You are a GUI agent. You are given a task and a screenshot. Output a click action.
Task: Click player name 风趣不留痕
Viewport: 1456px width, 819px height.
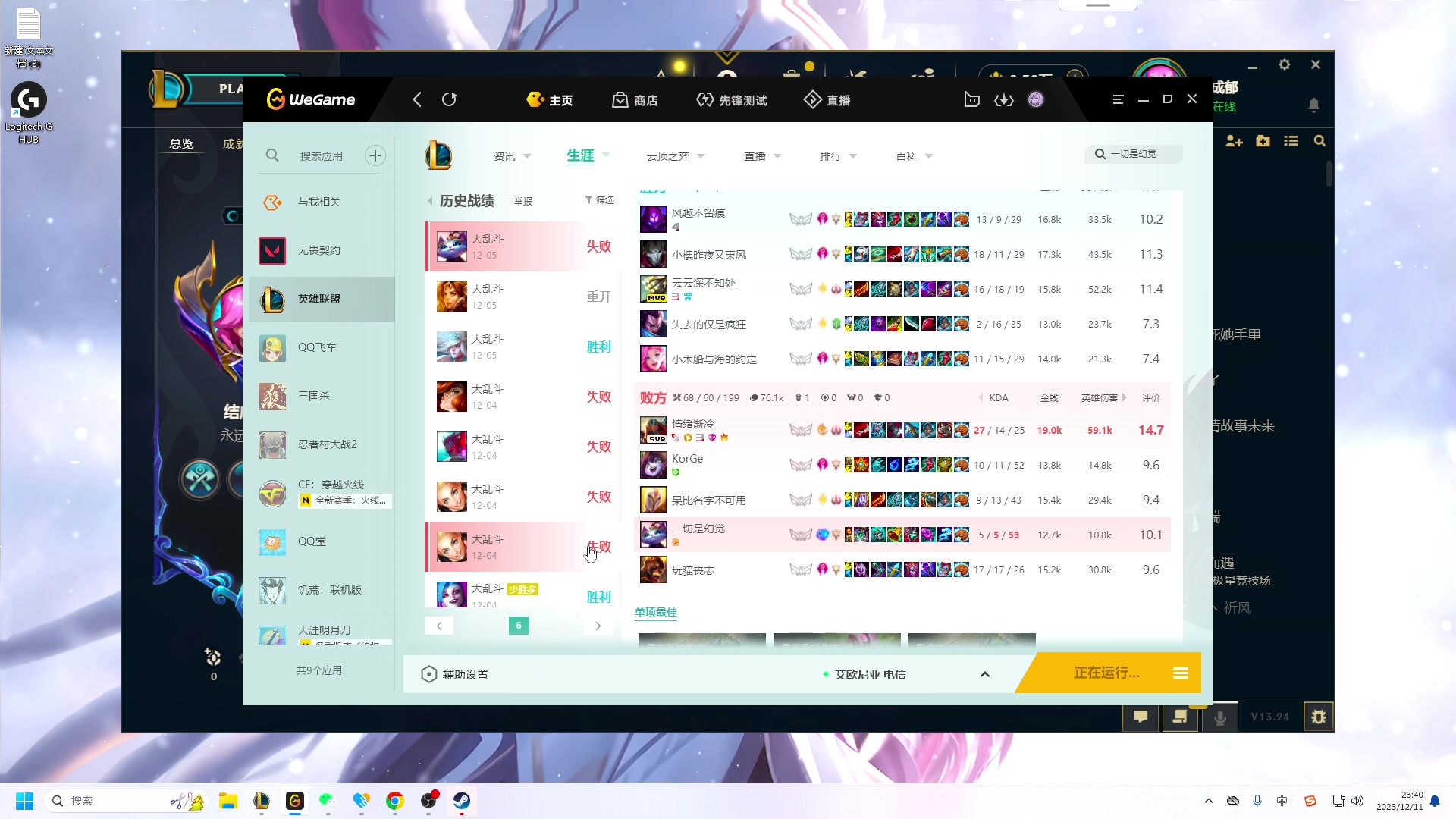698,213
